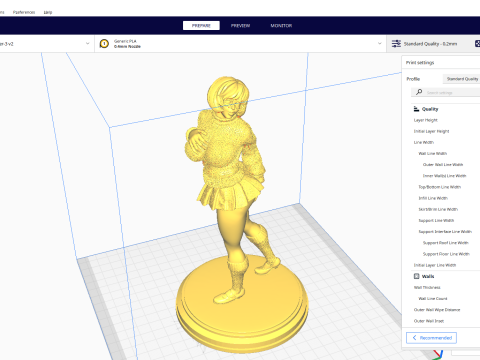Click the Outer Wall Inset setting
Viewport: 480px width, 360px height.
429,321
